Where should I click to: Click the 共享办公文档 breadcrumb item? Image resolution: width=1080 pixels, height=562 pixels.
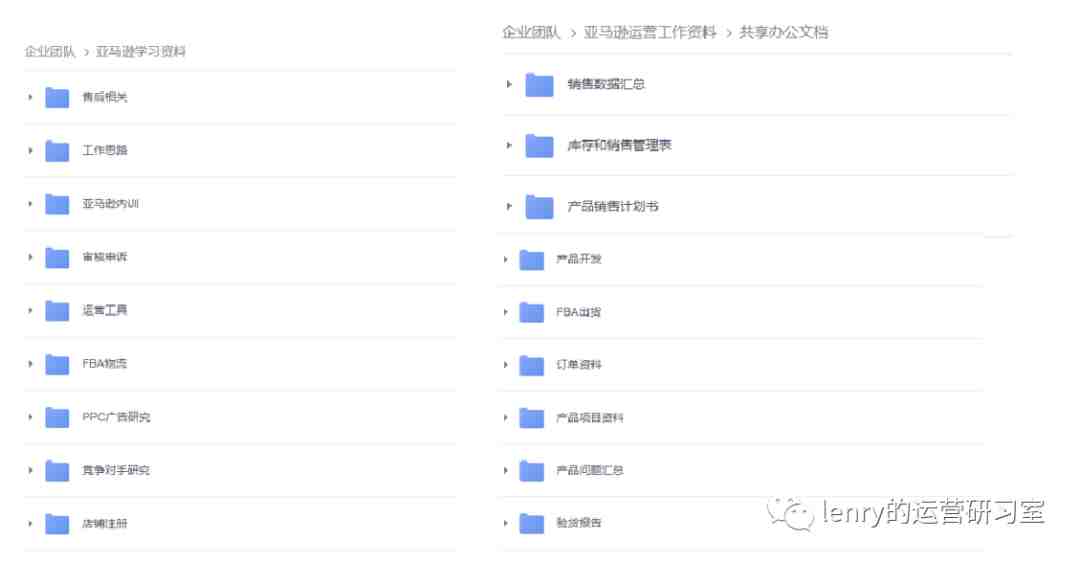[x=783, y=32]
